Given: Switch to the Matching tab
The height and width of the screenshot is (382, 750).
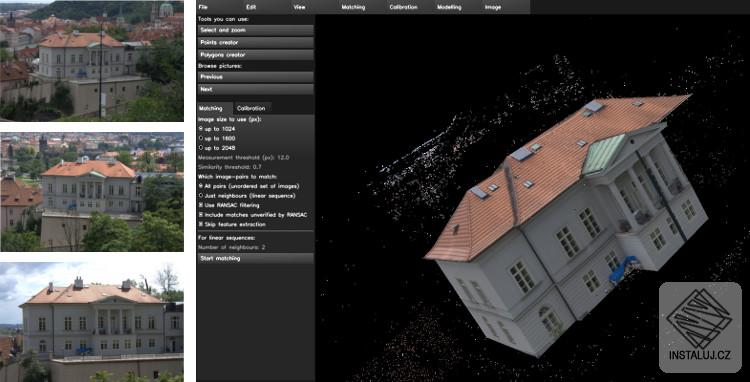Looking at the screenshot, I should (x=215, y=109).
